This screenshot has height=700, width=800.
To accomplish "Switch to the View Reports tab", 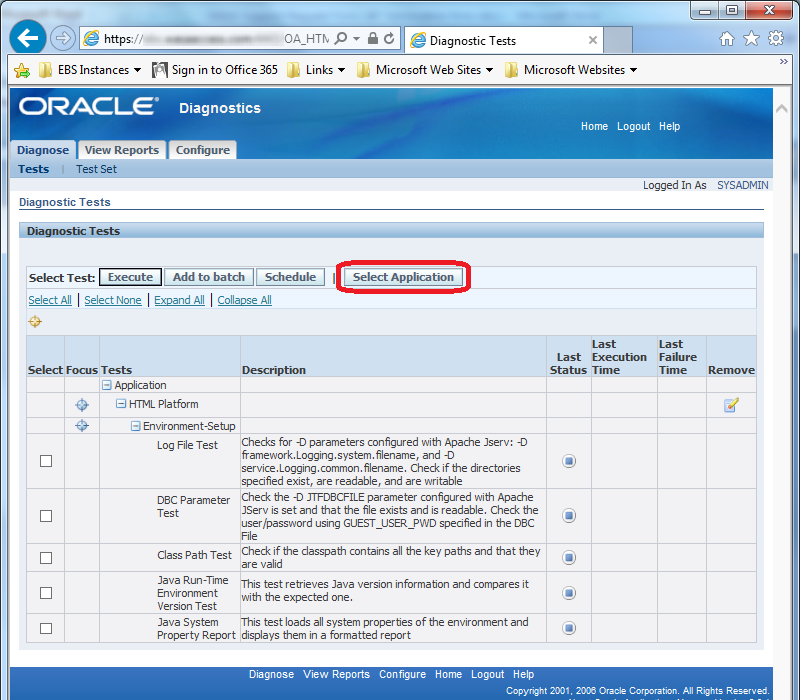I will (122, 150).
